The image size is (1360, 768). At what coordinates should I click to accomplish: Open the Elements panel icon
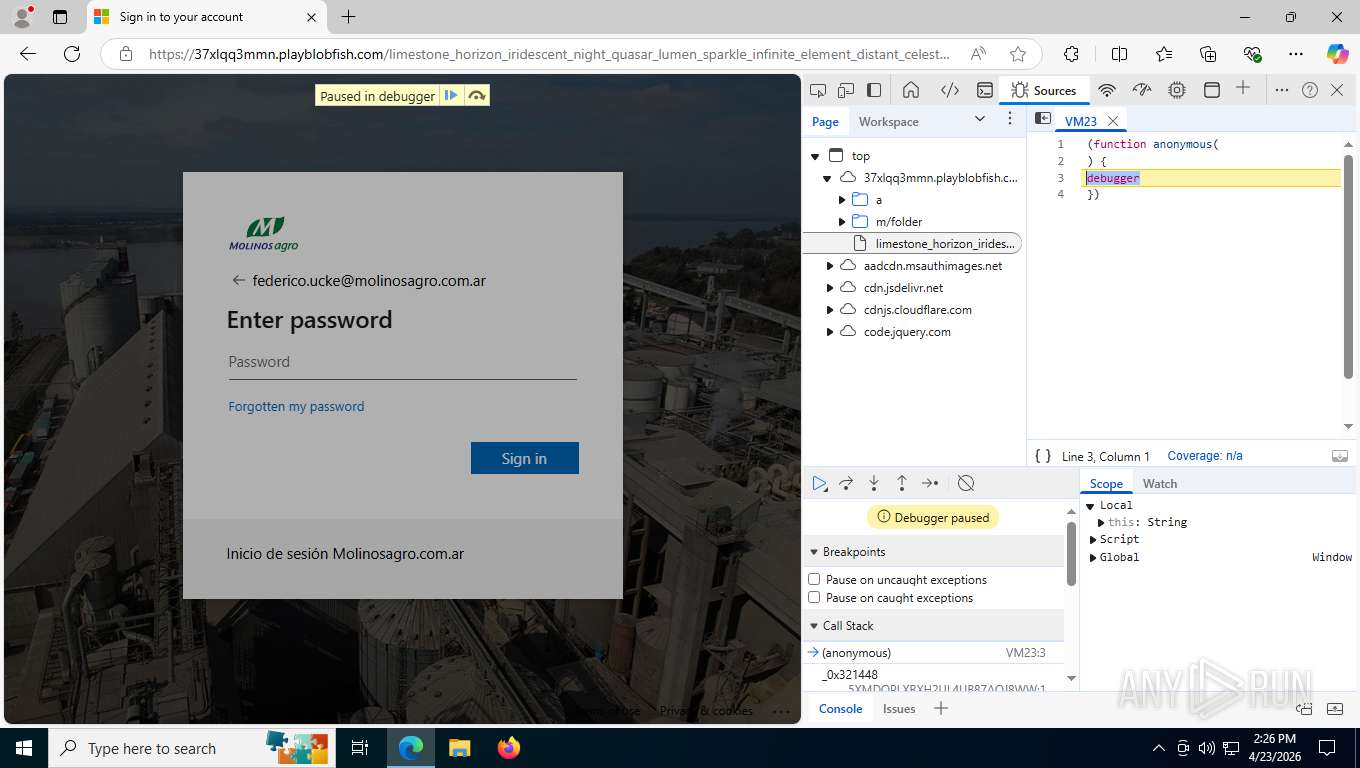coord(950,90)
